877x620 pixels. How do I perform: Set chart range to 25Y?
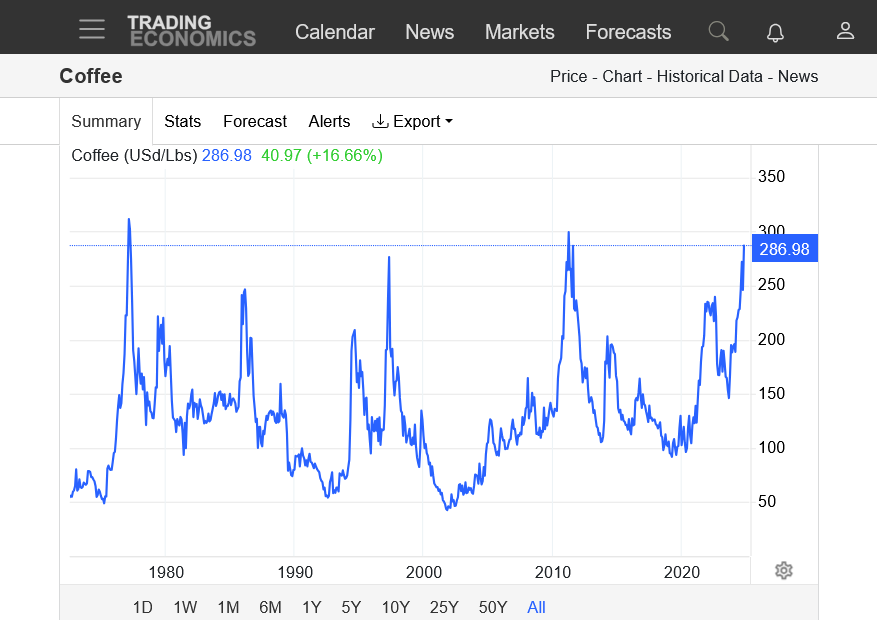point(444,607)
